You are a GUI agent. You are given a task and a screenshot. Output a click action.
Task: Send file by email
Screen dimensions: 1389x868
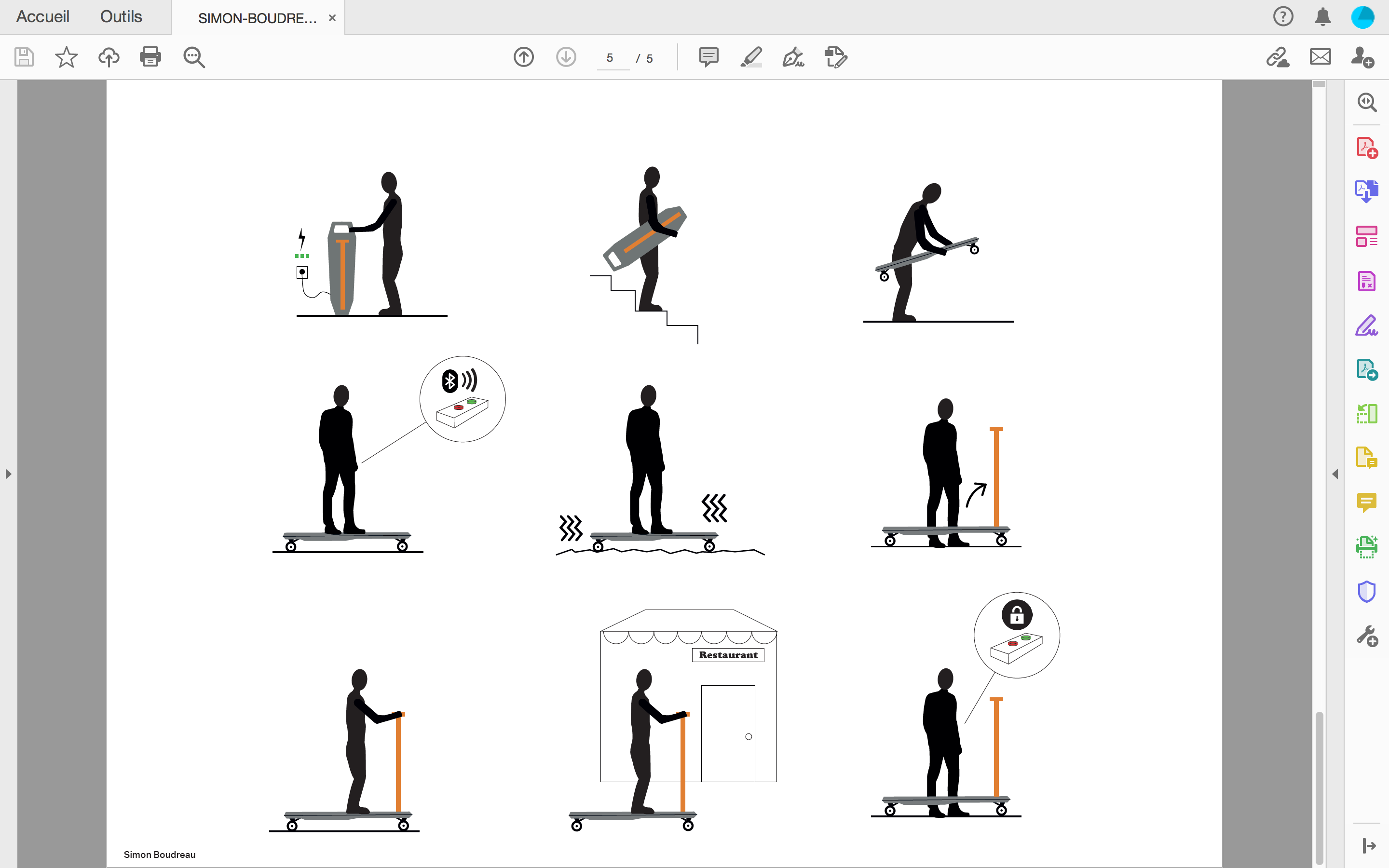coord(1320,57)
